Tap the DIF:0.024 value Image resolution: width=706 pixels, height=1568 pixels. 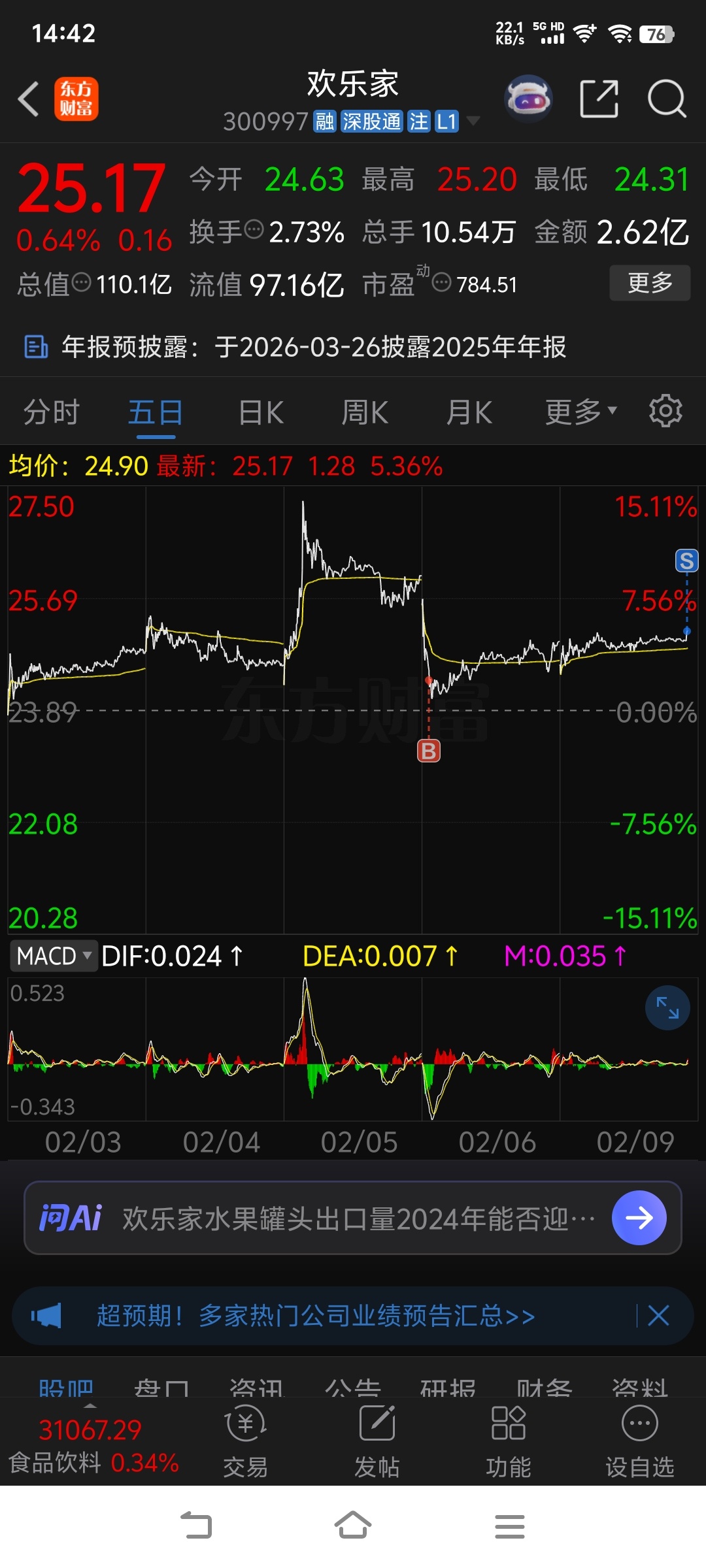click(x=172, y=956)
